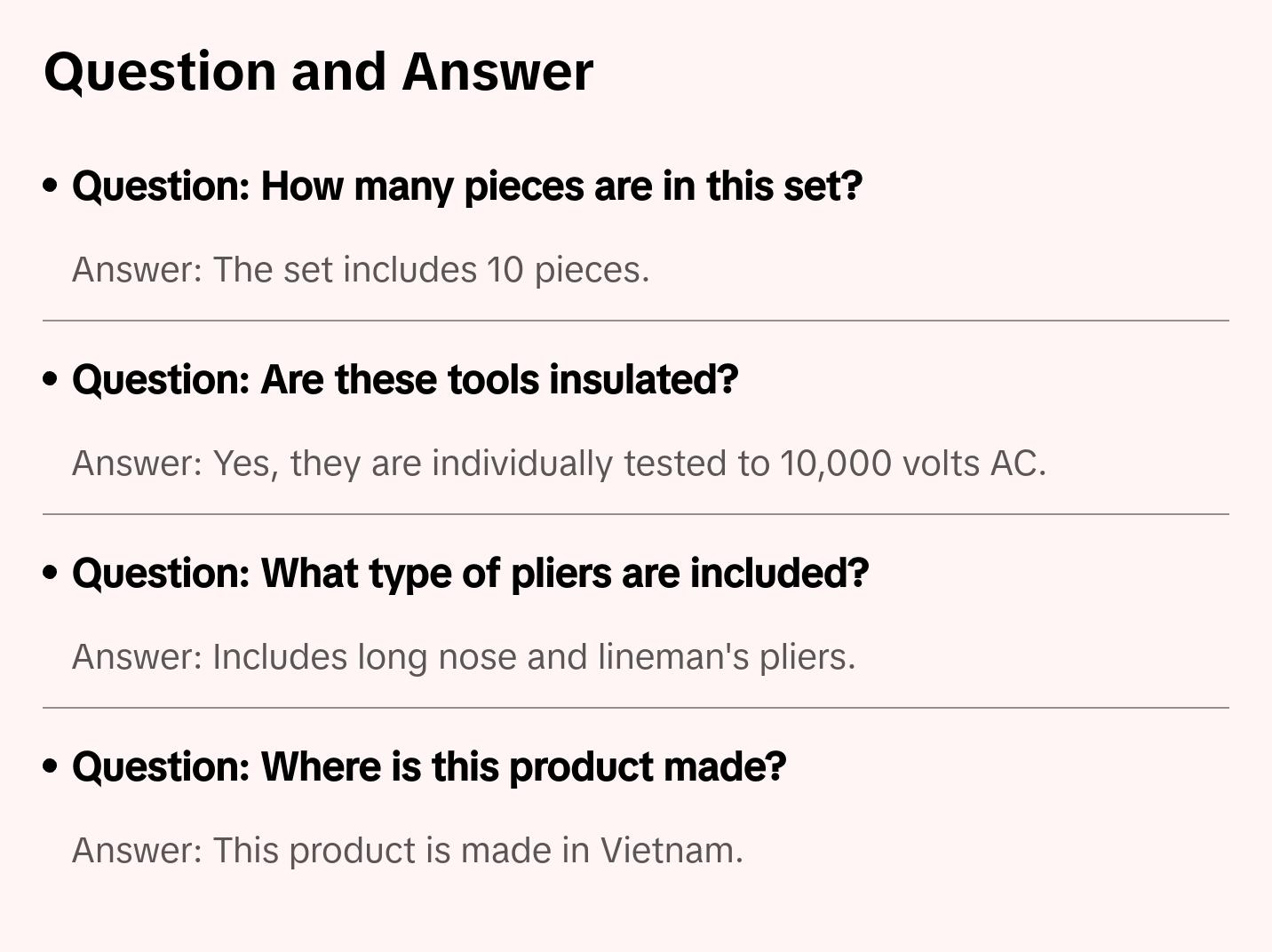Click the answer about individual voltage testing
Screen dimensions: 1272x952
559,464
